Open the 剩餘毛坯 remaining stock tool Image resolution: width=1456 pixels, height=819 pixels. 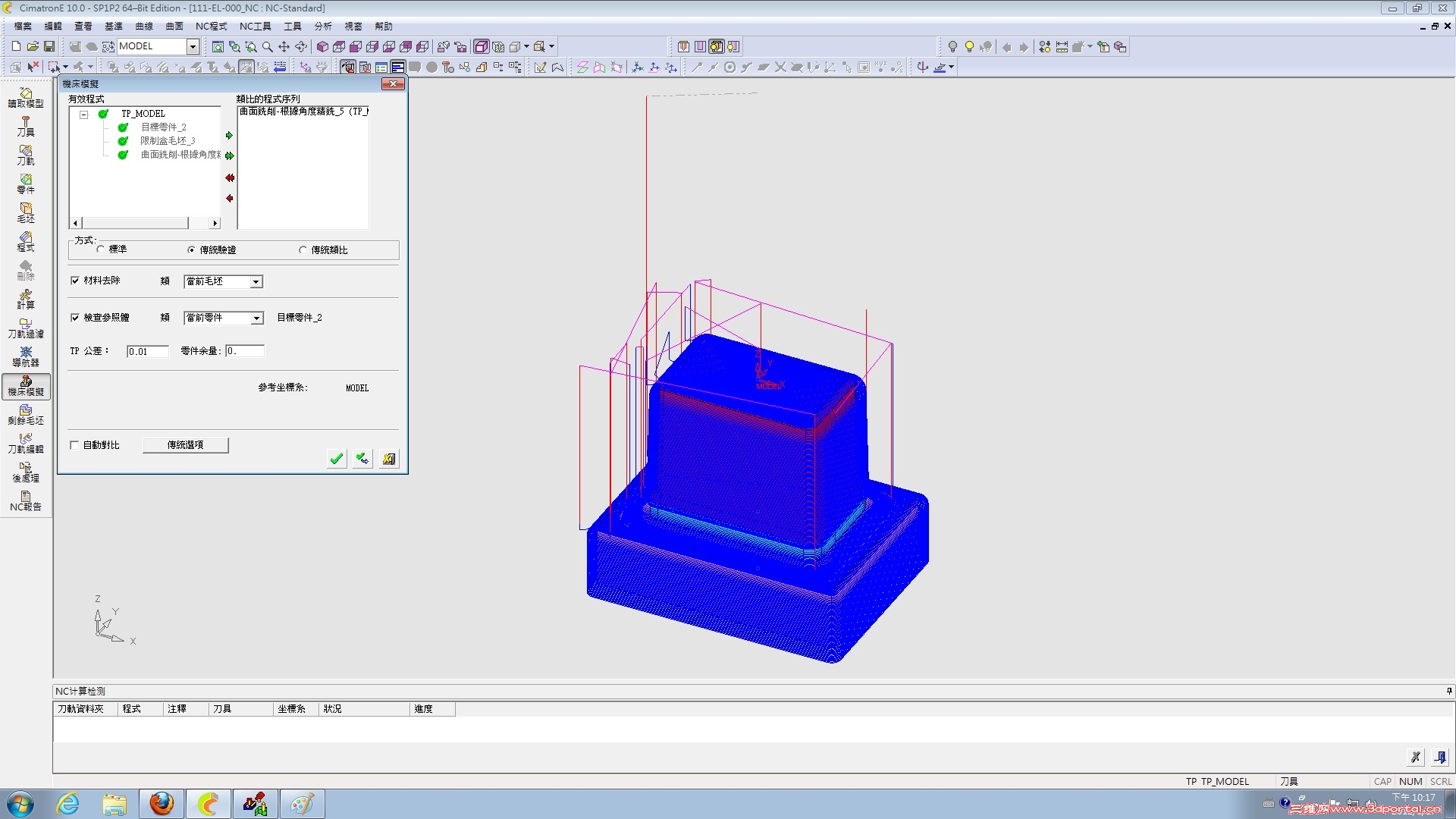point(26,415)
